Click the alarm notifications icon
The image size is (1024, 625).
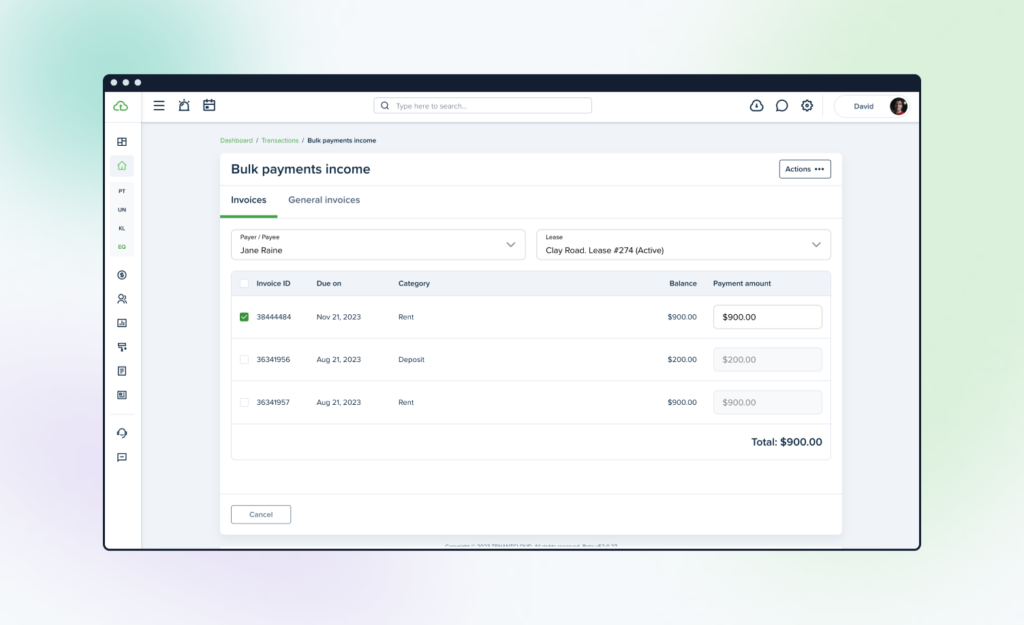[184, 105]
